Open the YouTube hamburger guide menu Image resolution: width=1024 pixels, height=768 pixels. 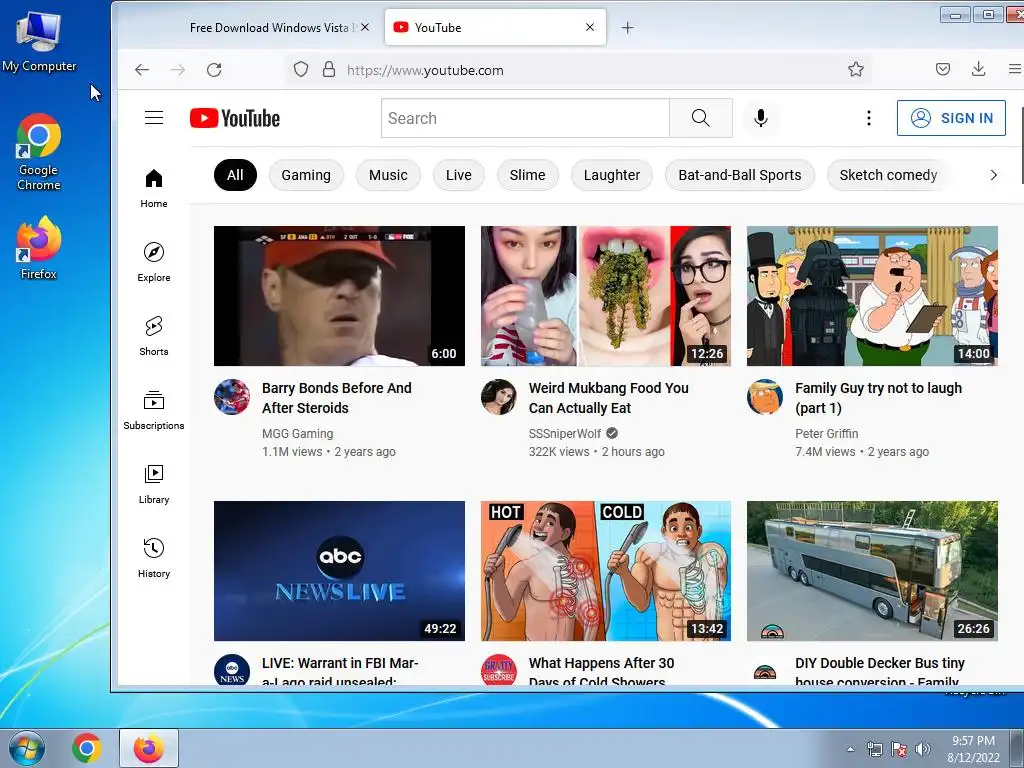point(154,118)
